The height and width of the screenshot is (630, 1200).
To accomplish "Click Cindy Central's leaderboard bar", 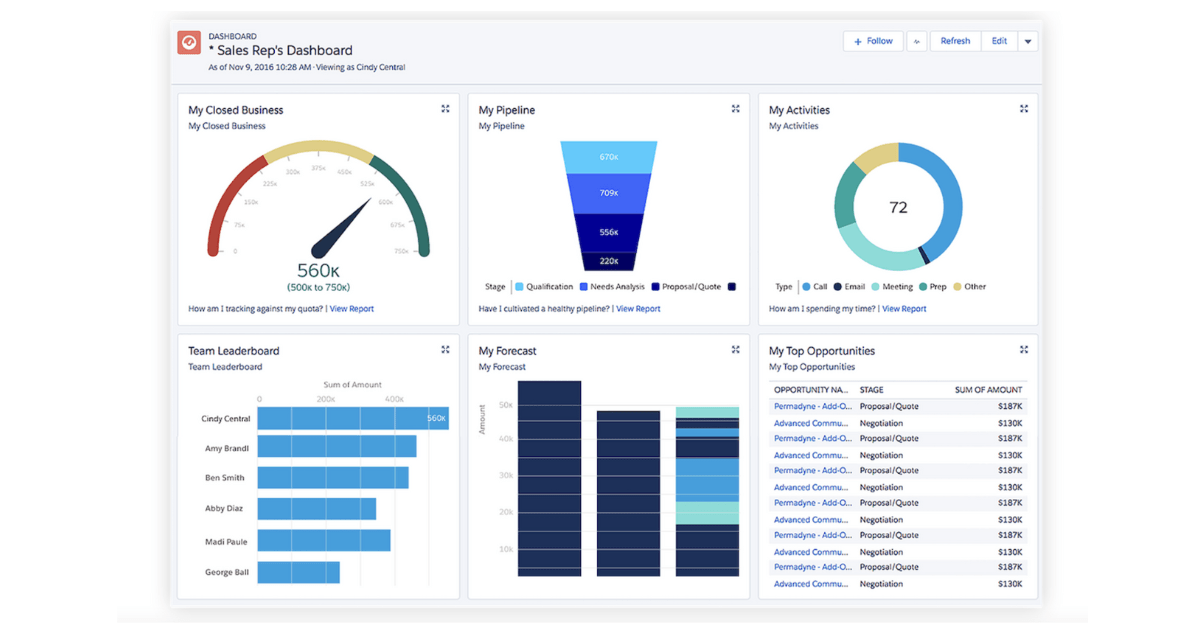I will 353,418.
